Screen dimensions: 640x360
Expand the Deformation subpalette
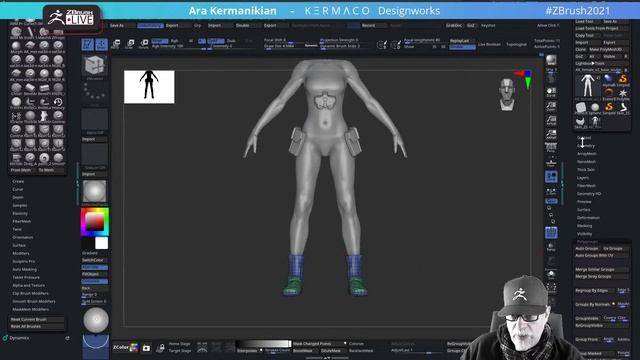click(589, 218)
